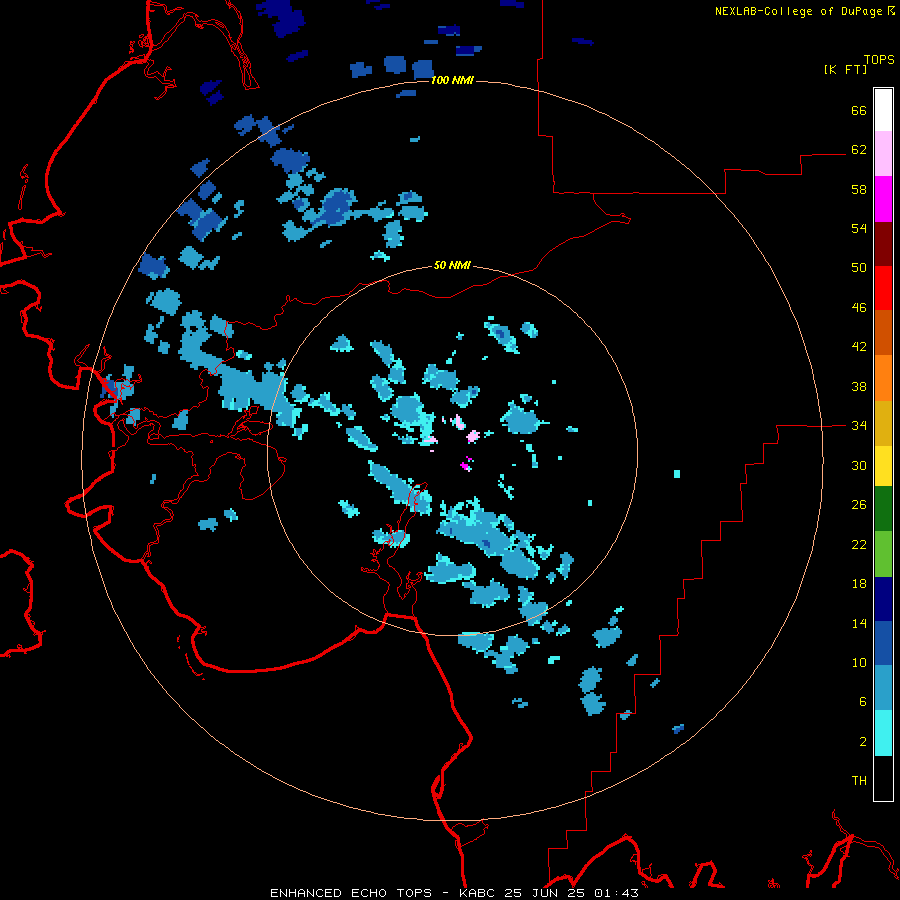Click the 18 legend value

(859, 584)
